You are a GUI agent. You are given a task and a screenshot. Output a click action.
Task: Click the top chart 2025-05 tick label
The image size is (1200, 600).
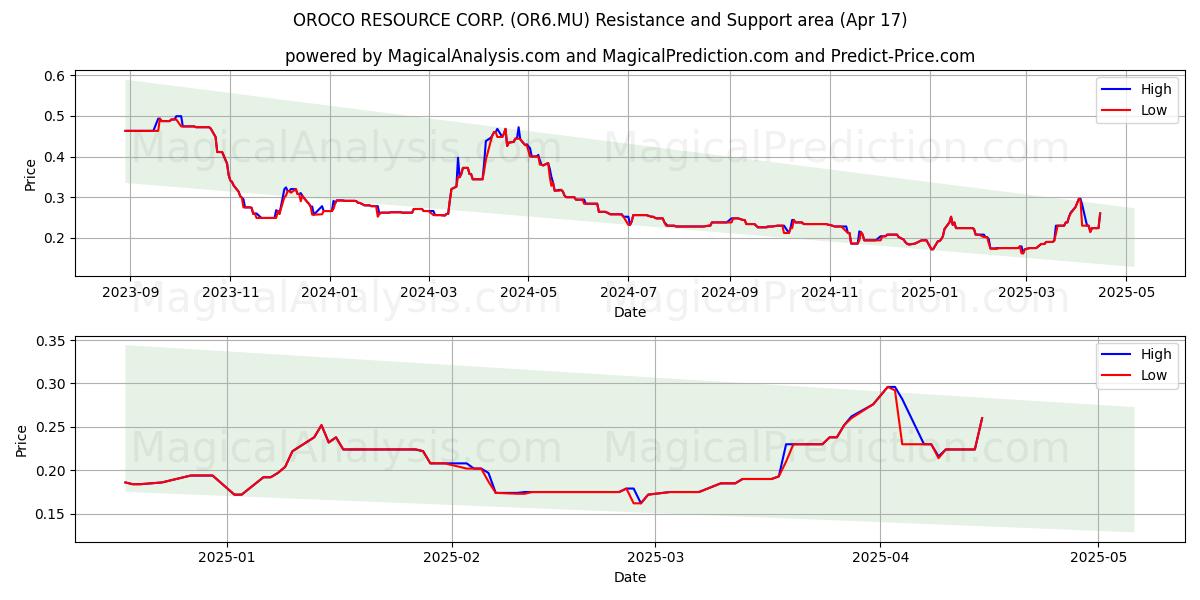pos(1127,292)
